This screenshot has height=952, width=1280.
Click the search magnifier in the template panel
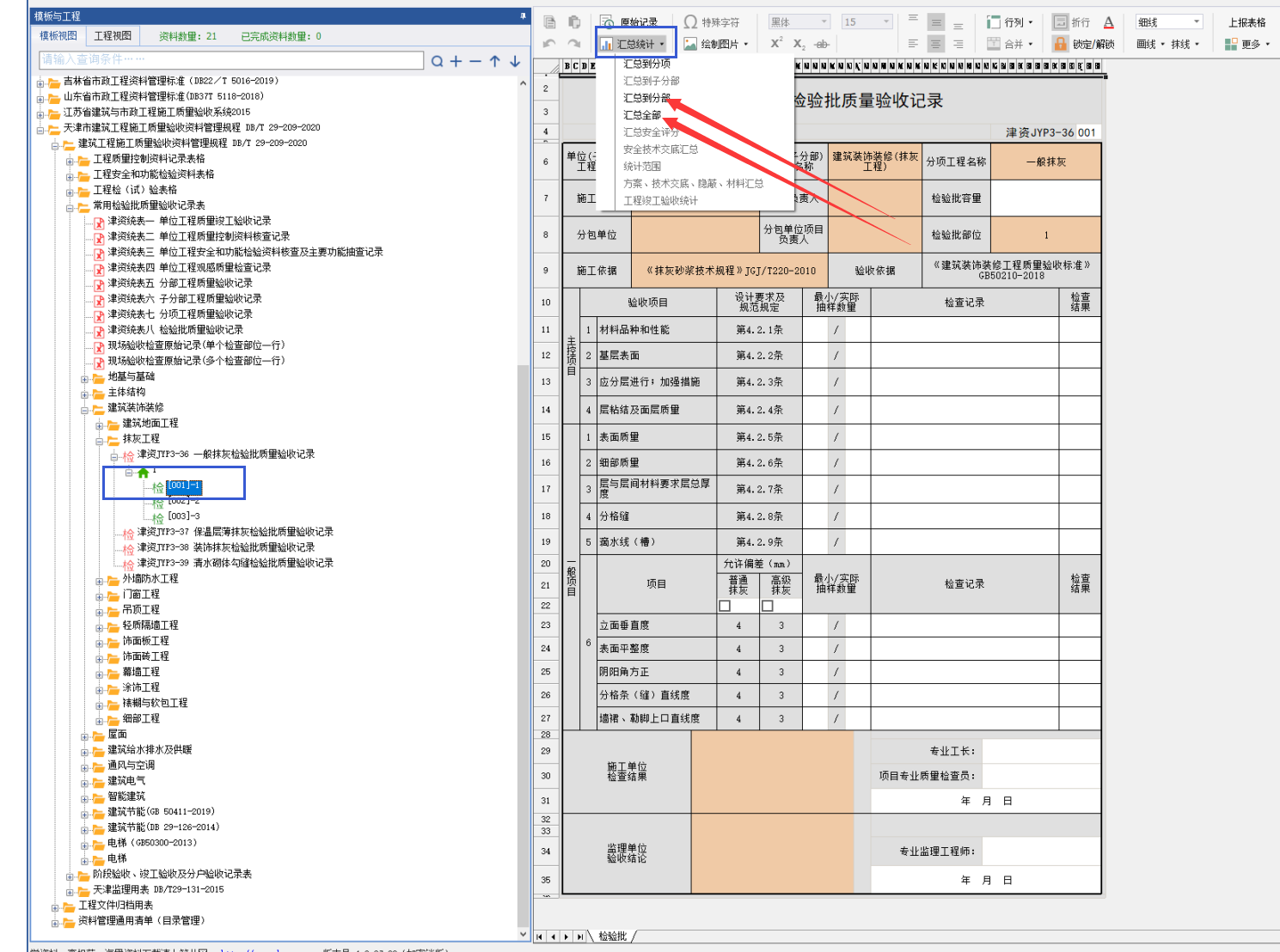(x=437, y=61)
